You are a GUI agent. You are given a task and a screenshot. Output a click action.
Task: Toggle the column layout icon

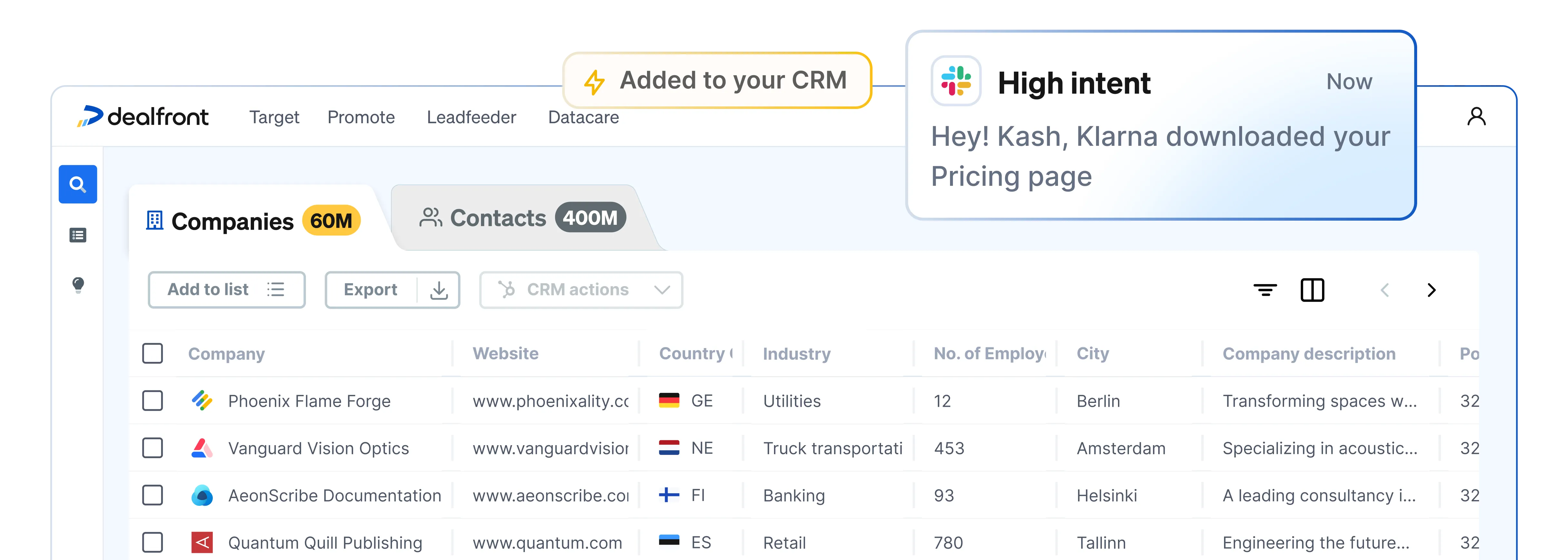point(1312,290)
